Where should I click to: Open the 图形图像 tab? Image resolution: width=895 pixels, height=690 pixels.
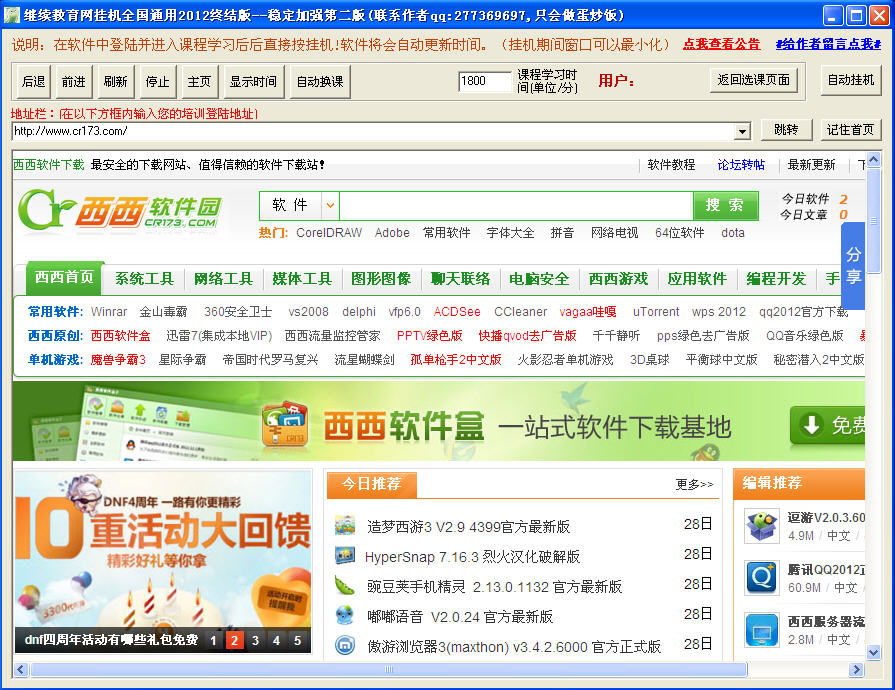tap(381, 279)
